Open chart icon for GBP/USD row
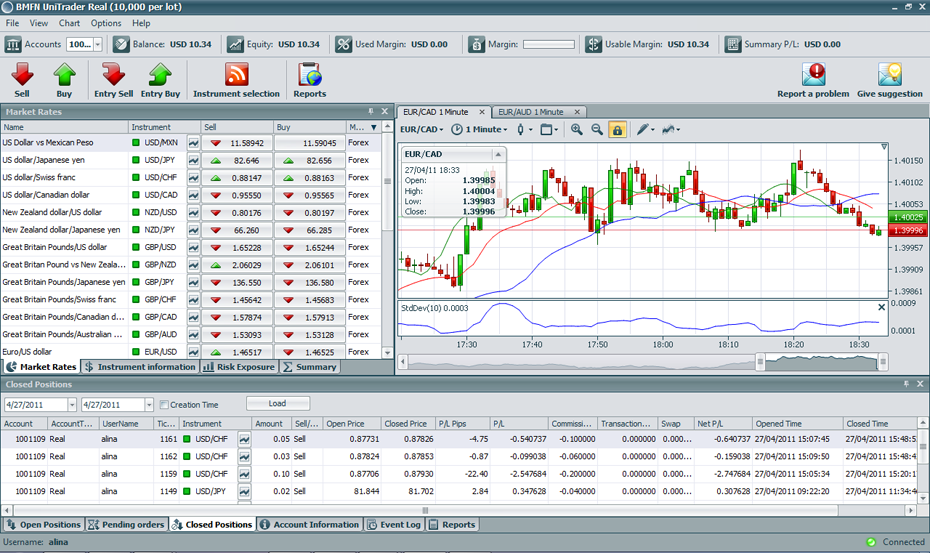This screenshot has width=930, height=553. coord(193,247)
